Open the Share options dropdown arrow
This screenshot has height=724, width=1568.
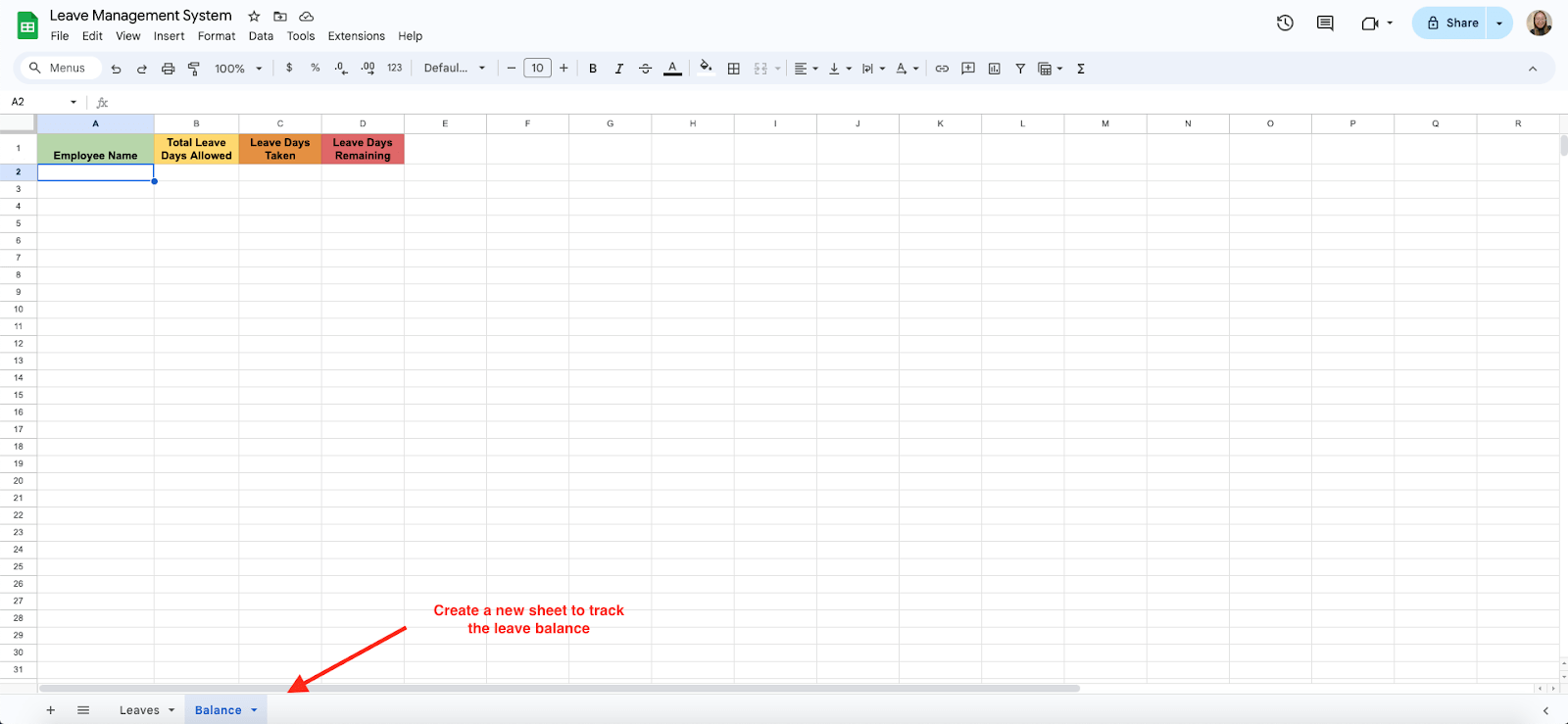[x=1499, y=23]
